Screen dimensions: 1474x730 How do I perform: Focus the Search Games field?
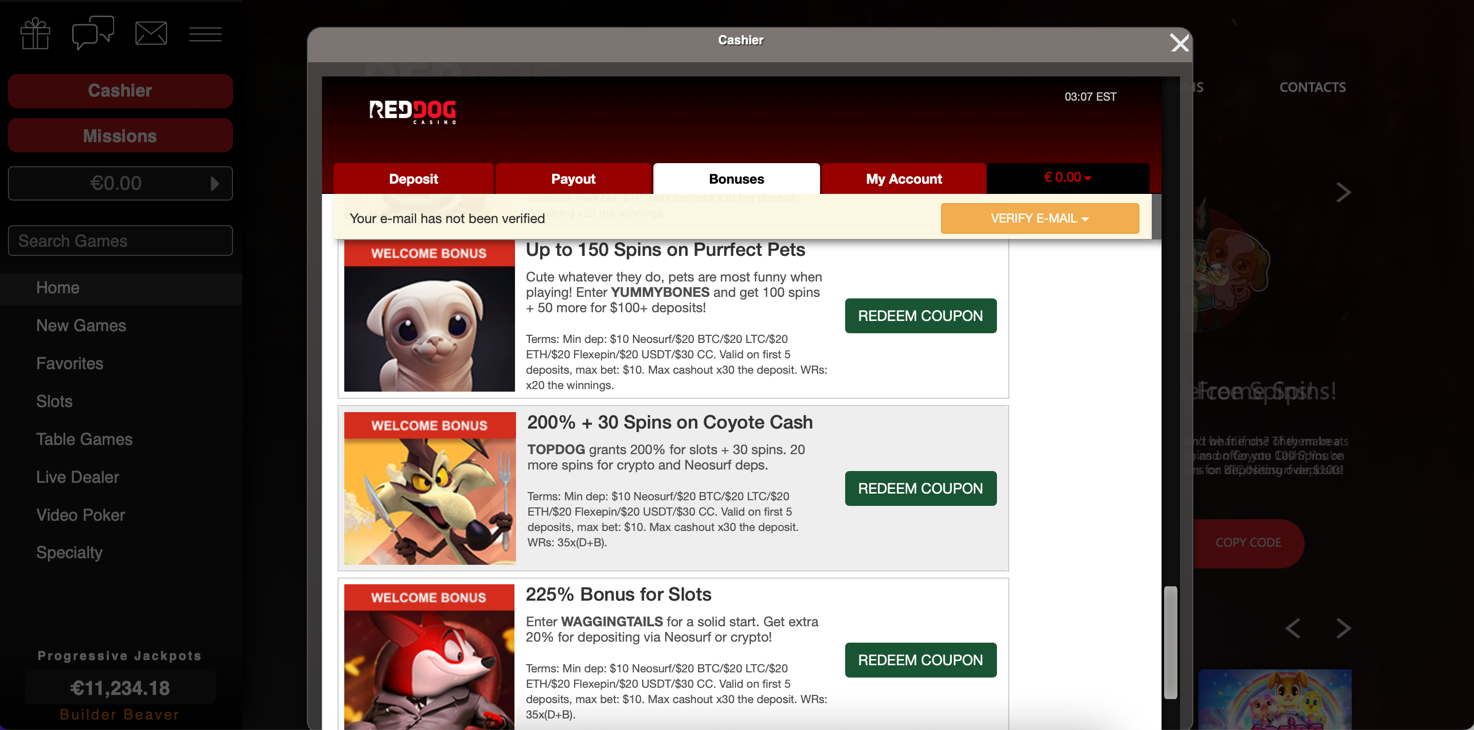pyautogui.click(x=120, y=241)
